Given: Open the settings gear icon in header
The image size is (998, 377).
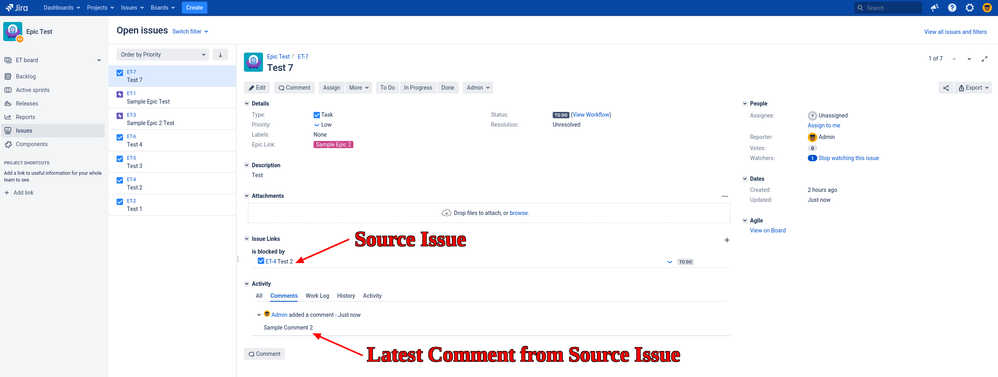Looking at the screenshot, I should click(x=969, y=8).
